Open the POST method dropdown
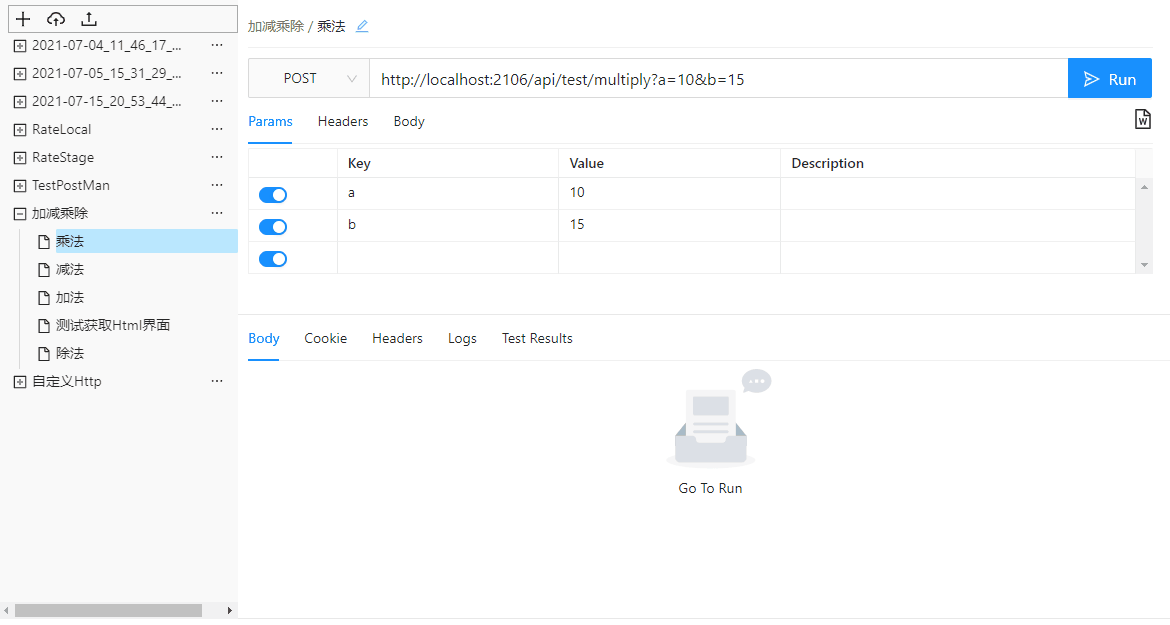 tap(309, 78)
